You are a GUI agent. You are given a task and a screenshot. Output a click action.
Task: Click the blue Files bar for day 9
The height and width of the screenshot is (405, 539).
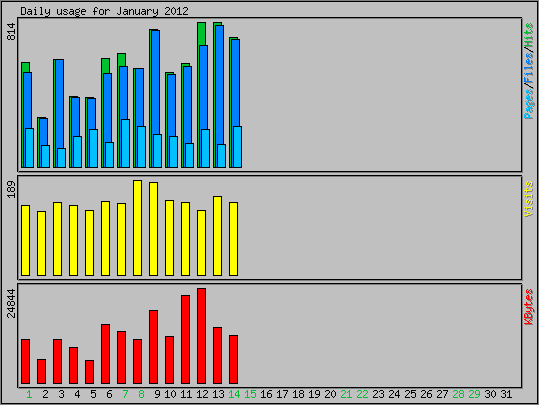tap(155, 82)
